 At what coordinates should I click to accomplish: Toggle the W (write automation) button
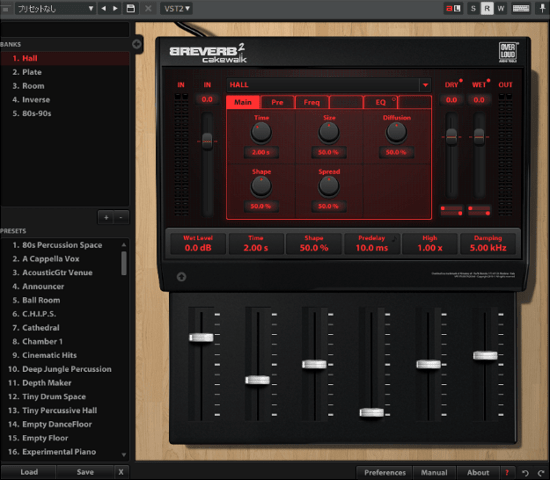click(x=501, y=8)
